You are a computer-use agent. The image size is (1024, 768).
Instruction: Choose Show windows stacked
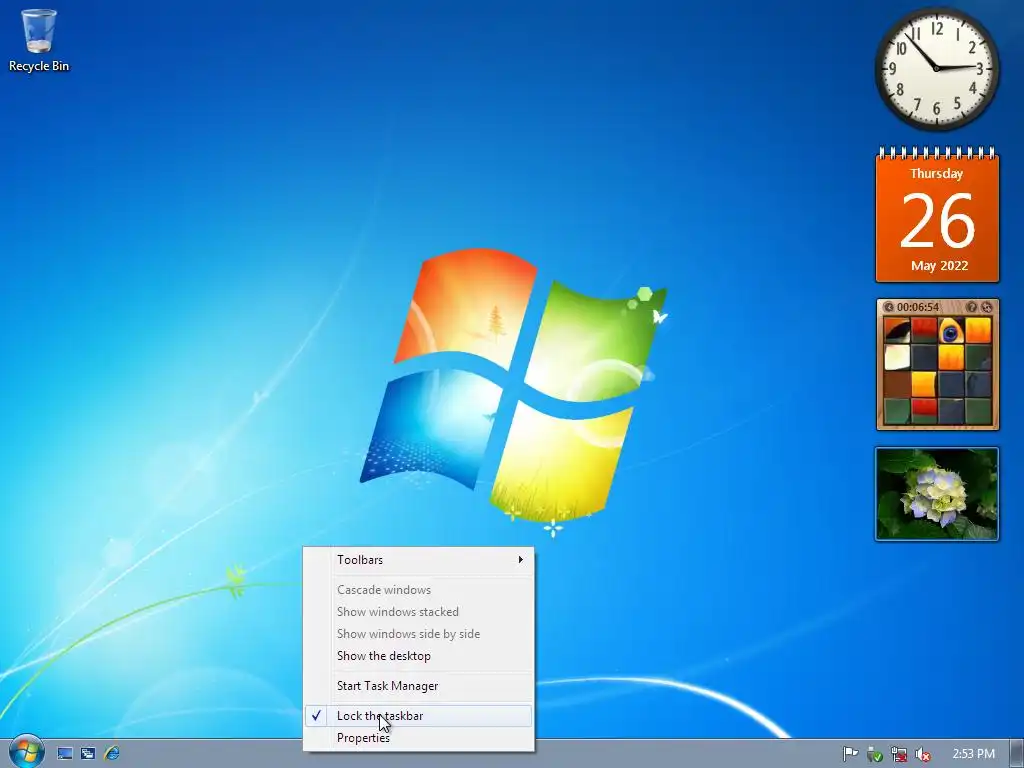pos(419,612)
